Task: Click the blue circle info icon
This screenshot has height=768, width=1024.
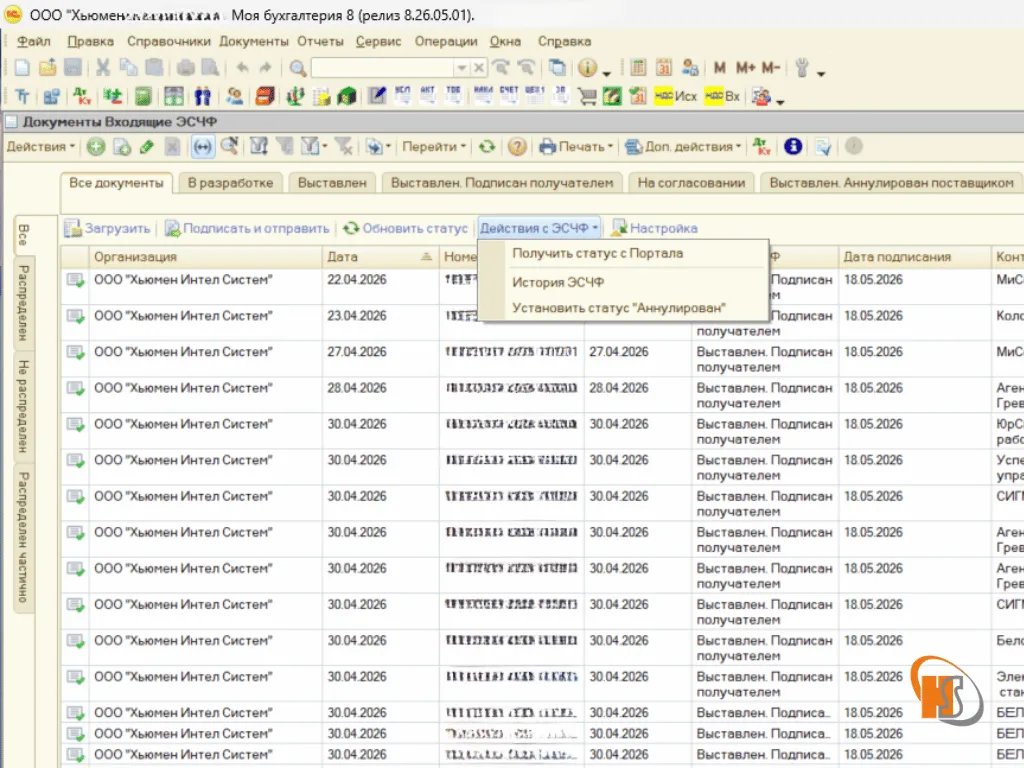Action: [793, 146]
